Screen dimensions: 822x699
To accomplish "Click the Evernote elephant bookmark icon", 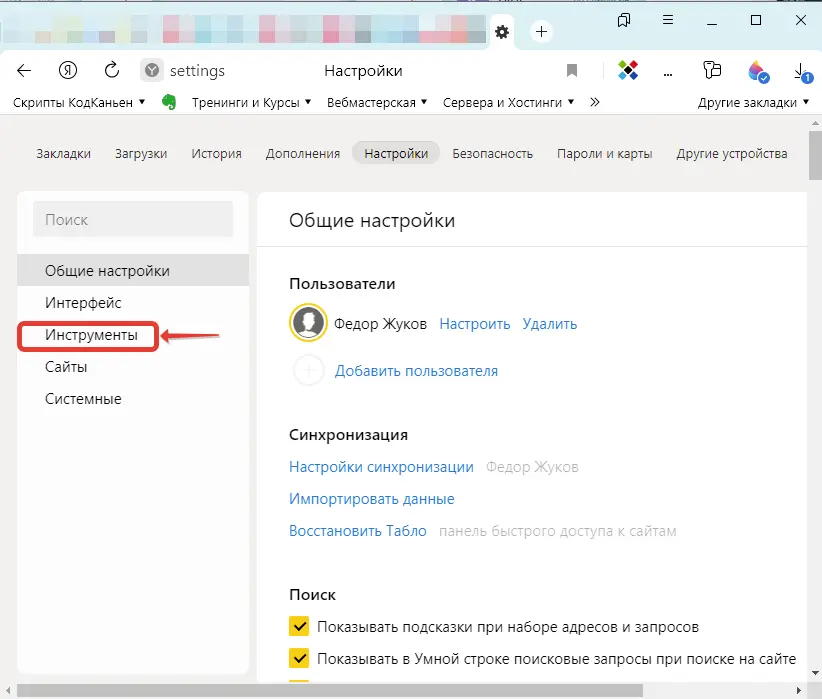I will click(x=170, y=102).
